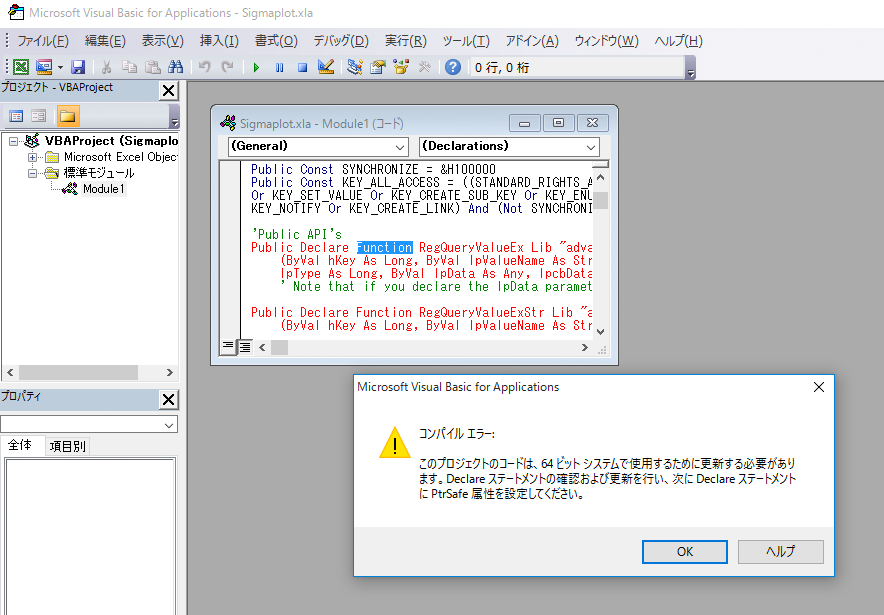The width and height of the screenshot is (884, 615).
Task: Click the code window horizontal scroll thumb
Action: click(280, 348)
